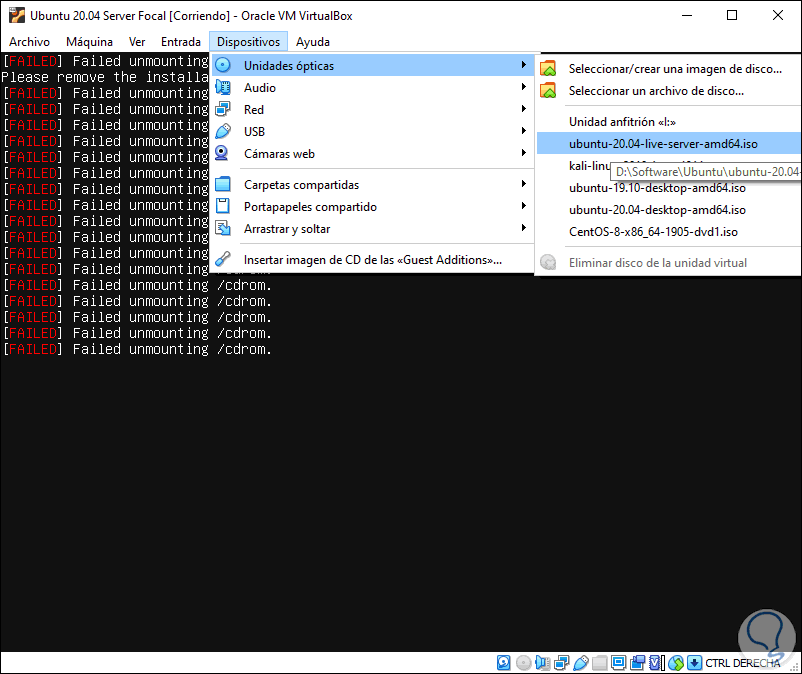Expand the Arrastrar y soltar submenu arrow
This screenshot has width=802, height=674.
(x=524, y=227)
